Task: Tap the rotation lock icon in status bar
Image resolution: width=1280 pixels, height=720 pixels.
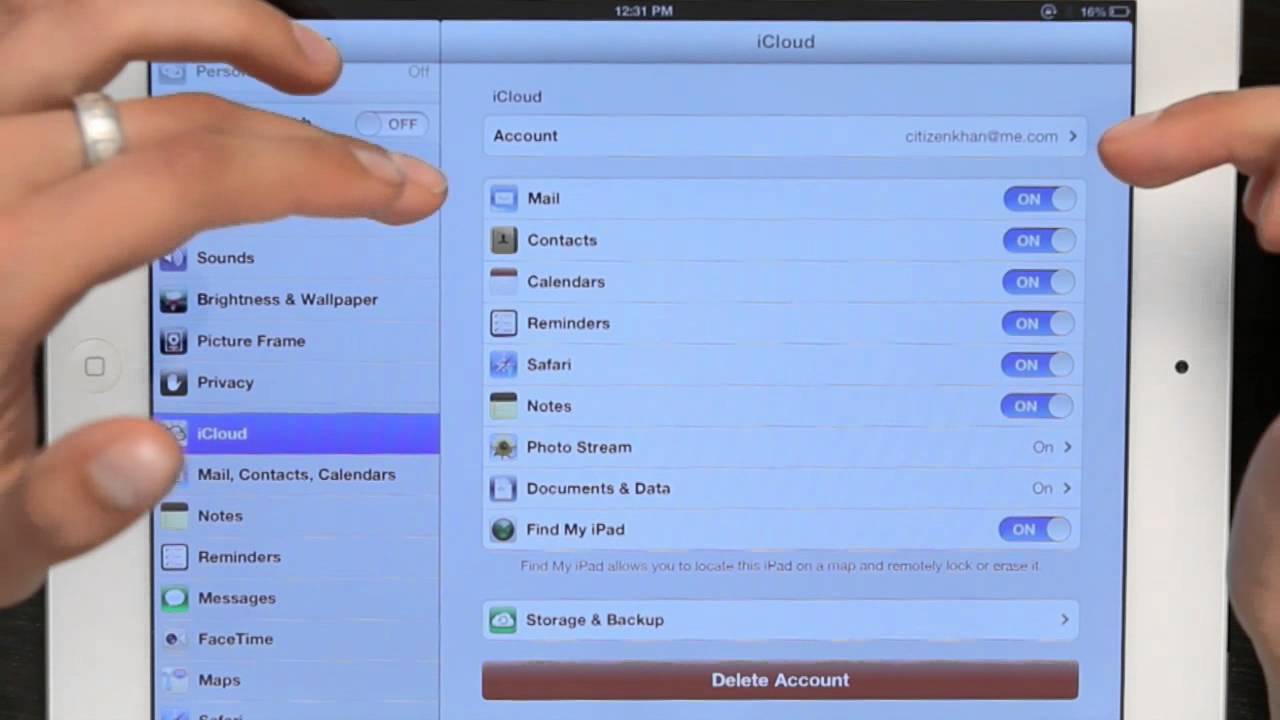Action: (1048, 12)
